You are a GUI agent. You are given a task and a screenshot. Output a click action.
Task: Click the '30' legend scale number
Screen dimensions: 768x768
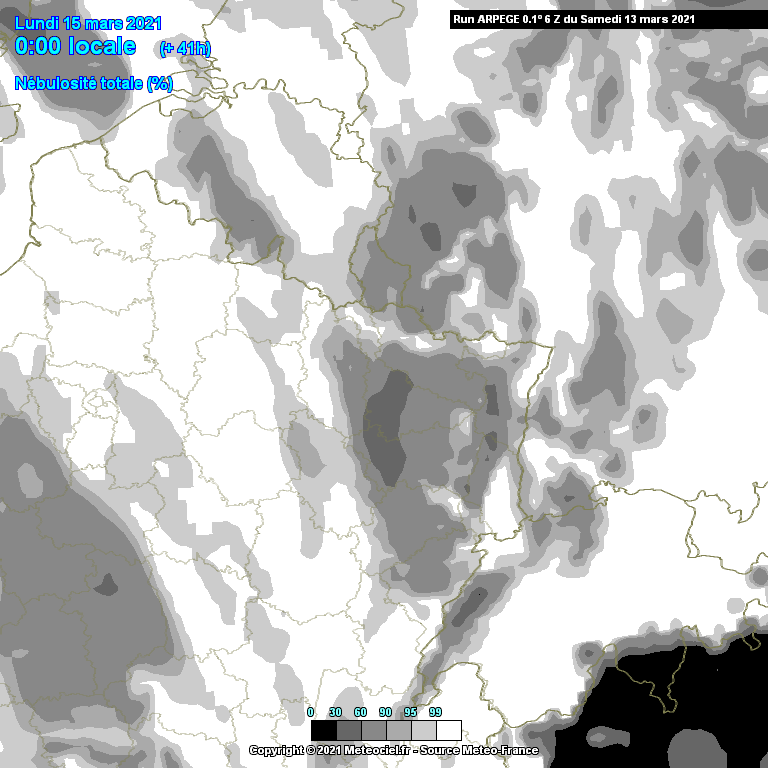click(x=336, y=712)
